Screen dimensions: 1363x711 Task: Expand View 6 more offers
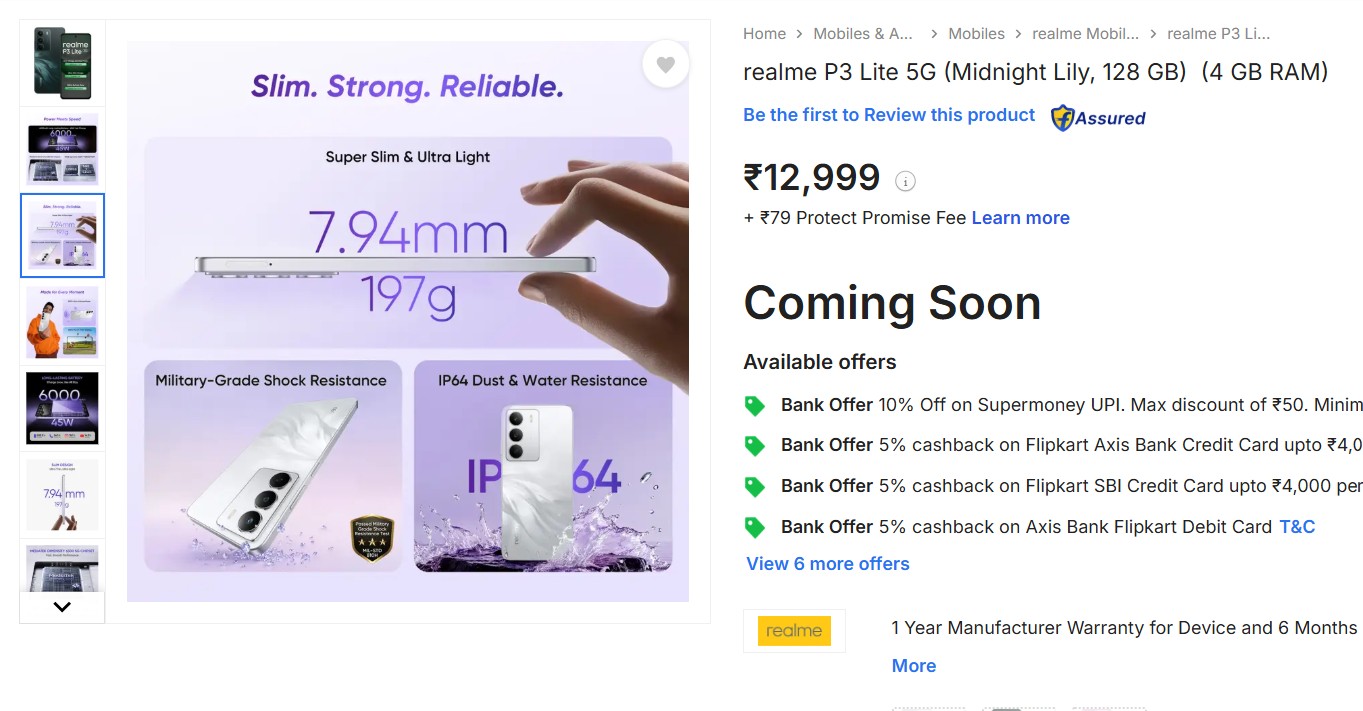click(828, 564)
